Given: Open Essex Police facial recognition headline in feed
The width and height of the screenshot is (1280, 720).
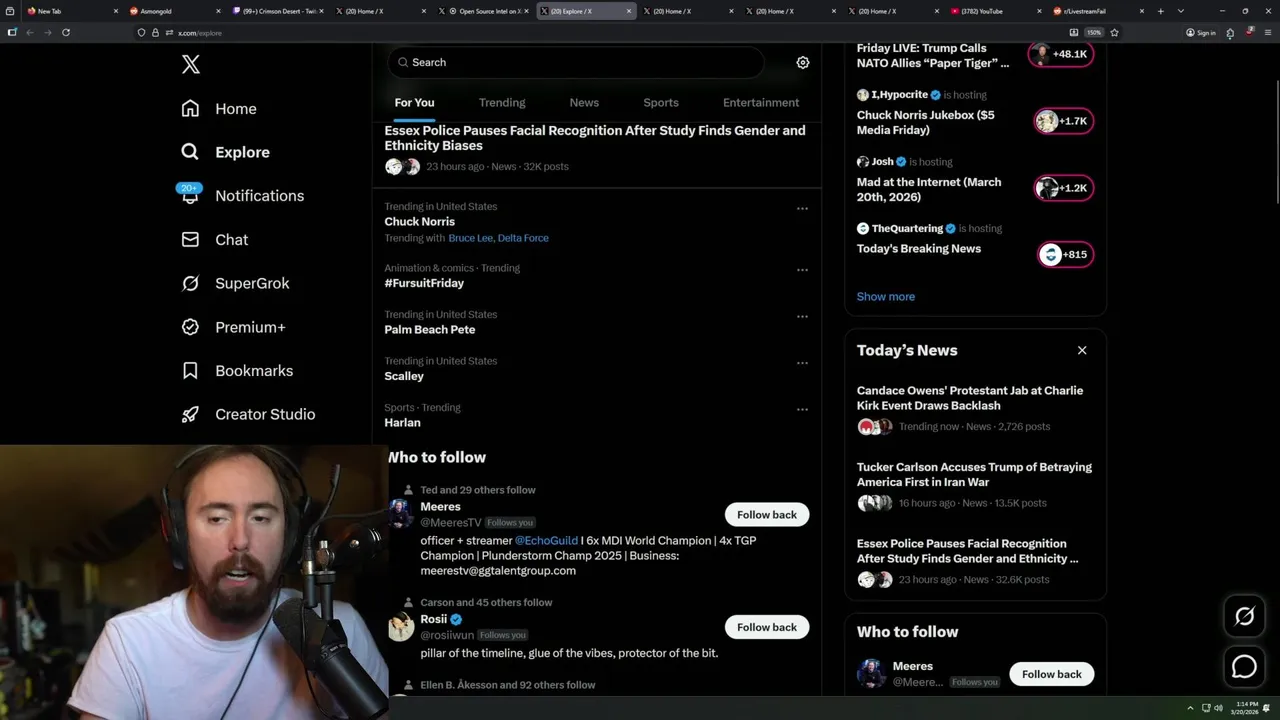Looking at the screenshot, I should [595, 138].
